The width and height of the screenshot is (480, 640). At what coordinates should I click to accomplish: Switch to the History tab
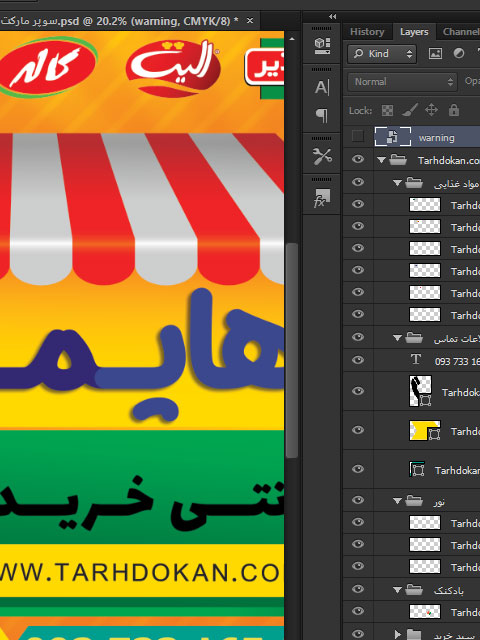click(367, 32)
